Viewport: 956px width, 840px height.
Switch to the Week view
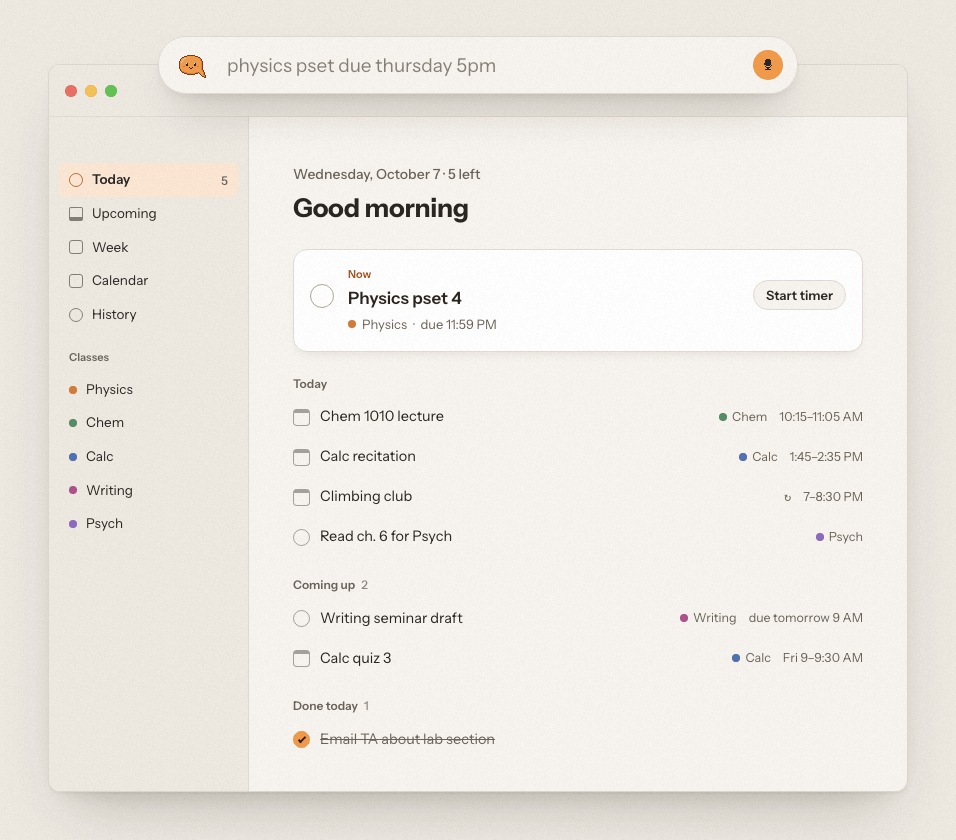pyautogui.click(x=148, y=247)
